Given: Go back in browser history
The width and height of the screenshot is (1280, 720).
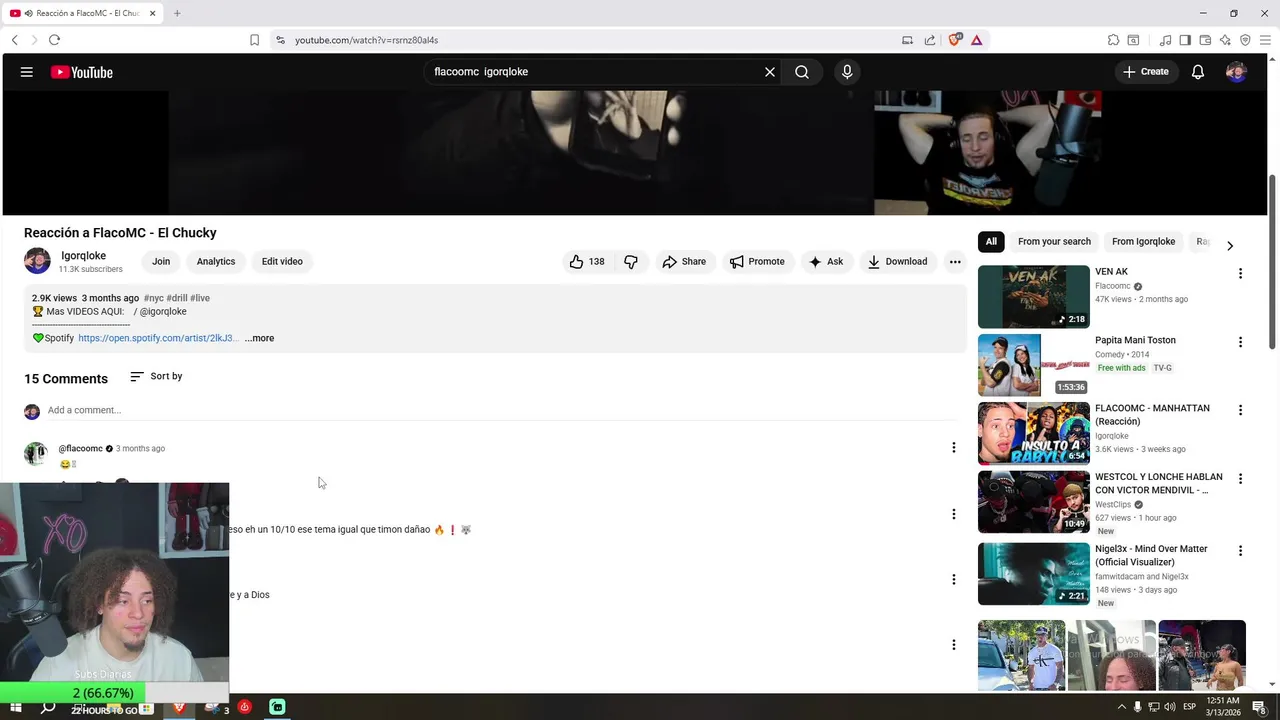Looking at the screenshot, I should (x=14, y=40).
